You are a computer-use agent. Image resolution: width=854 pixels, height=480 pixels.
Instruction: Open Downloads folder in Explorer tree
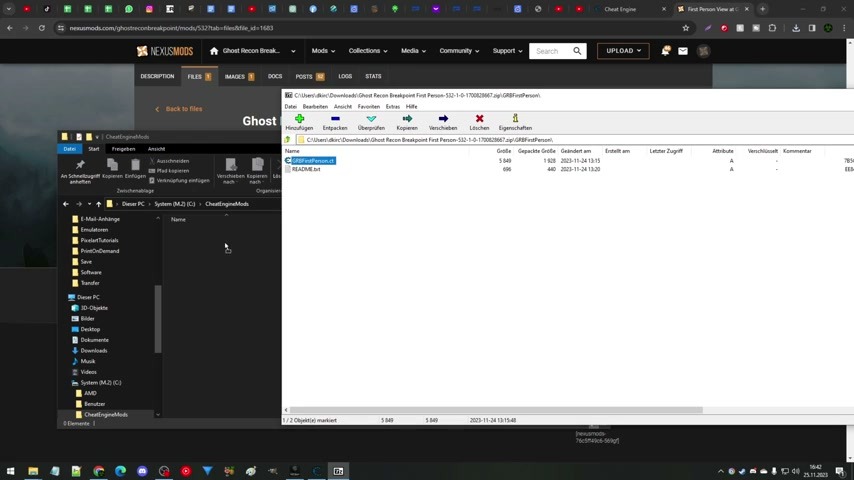[94, 351]
